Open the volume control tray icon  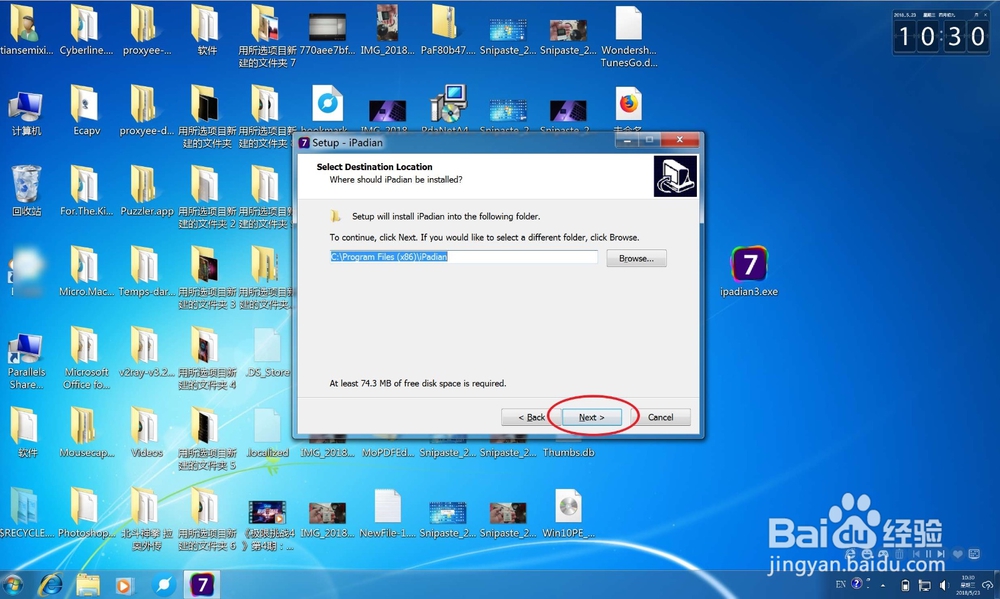[x=943, y=585]
